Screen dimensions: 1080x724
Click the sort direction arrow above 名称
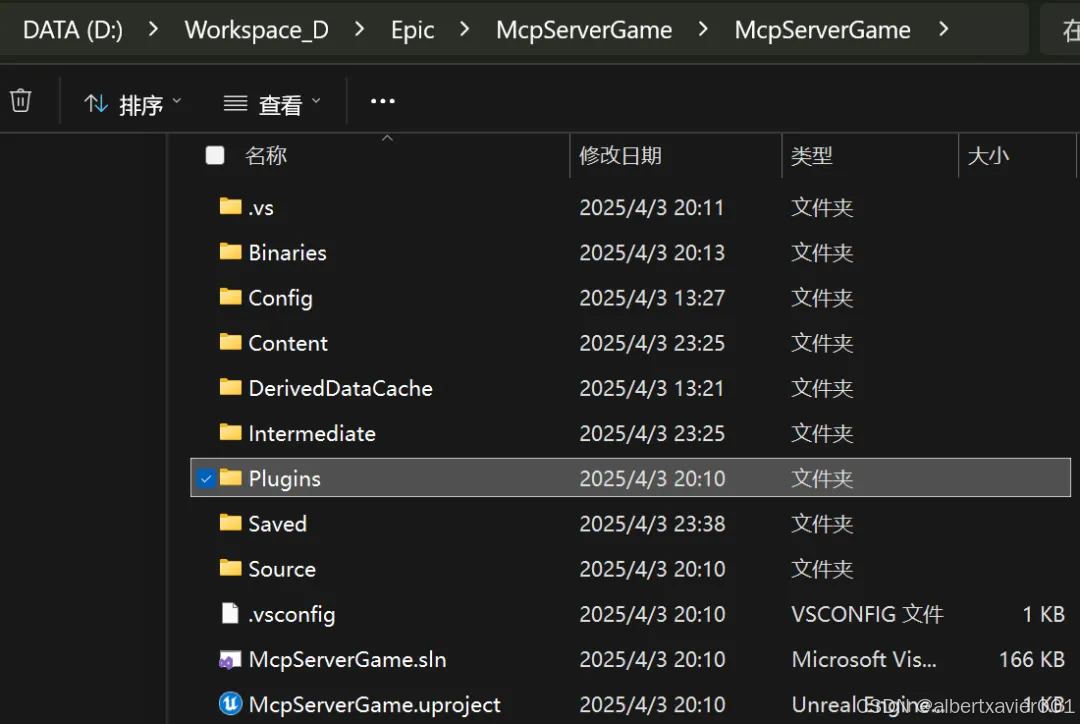point(387,138)
